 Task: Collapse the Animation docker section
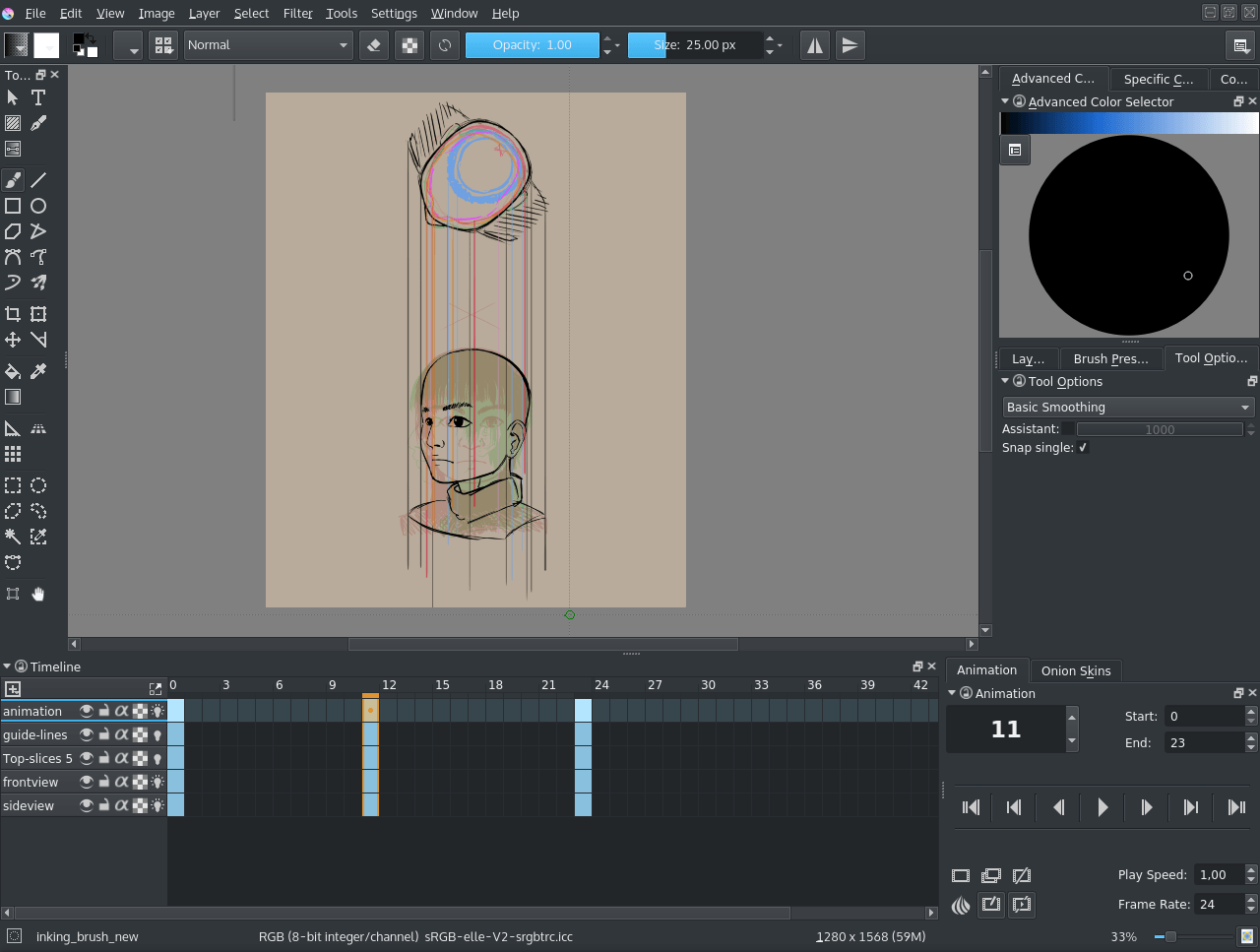click(x=950, y=693)
